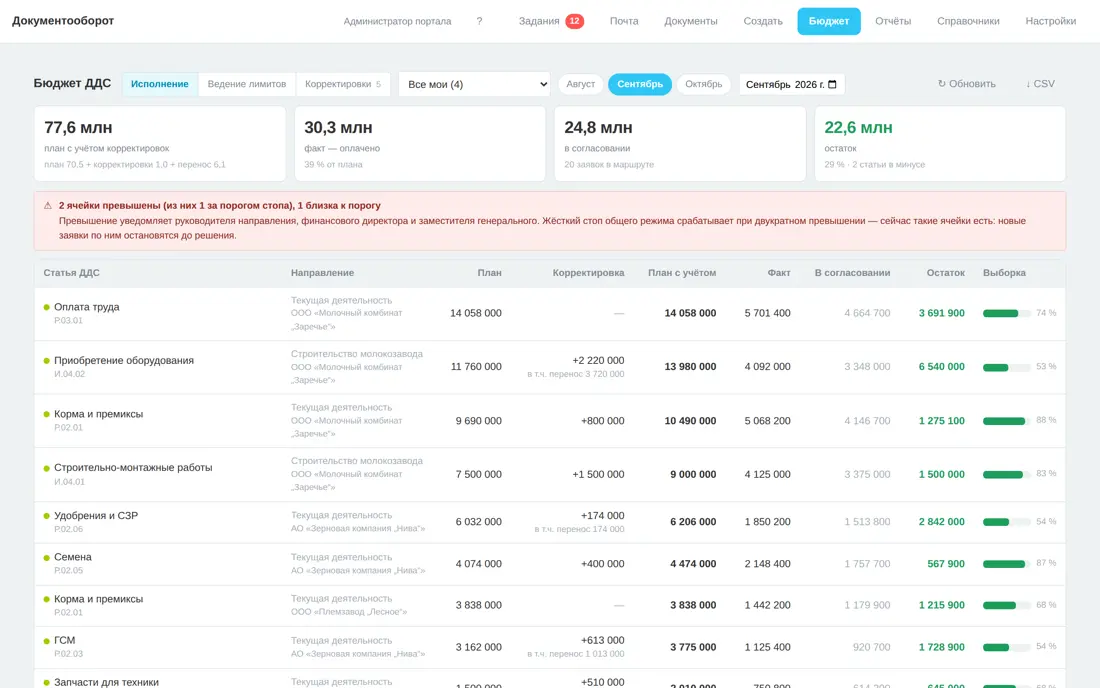
Task: Click the warning triangle icon in alert banner
Action: tap(48, 205)
